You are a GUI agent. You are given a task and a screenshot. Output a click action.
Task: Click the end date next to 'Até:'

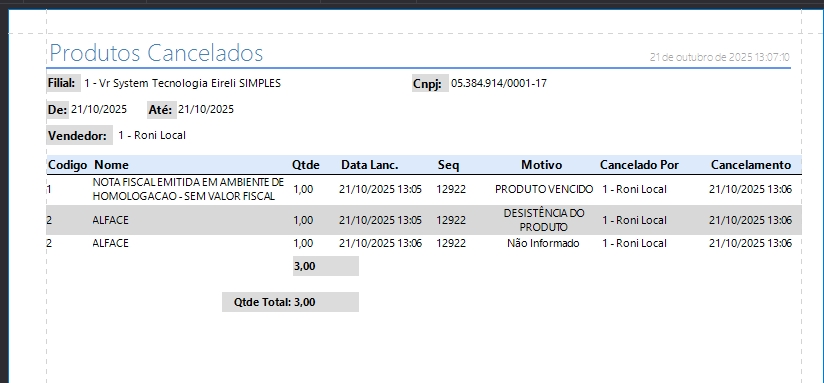(x=206, y=109)
